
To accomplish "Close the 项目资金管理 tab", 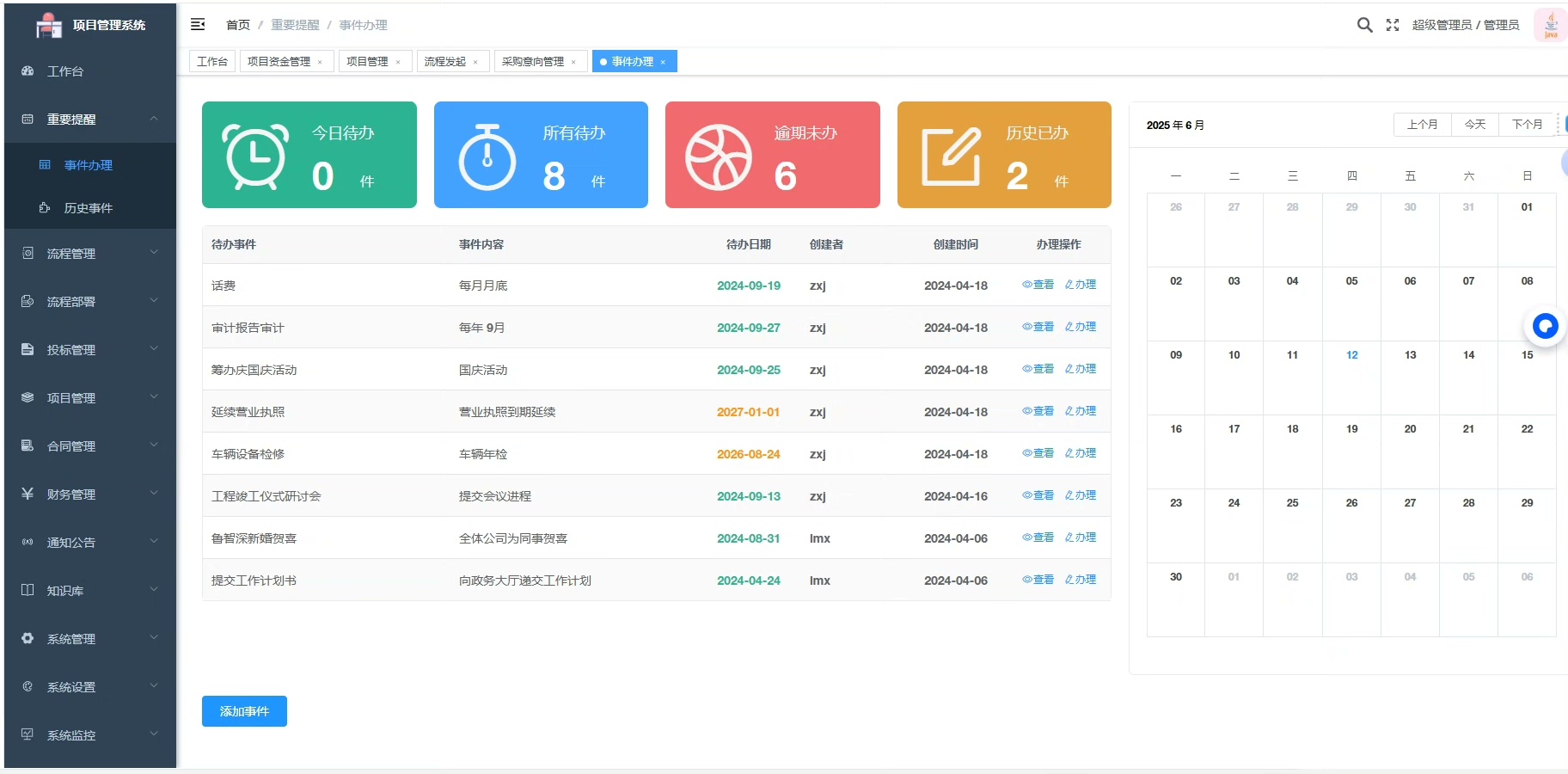I will click(320, 62).
